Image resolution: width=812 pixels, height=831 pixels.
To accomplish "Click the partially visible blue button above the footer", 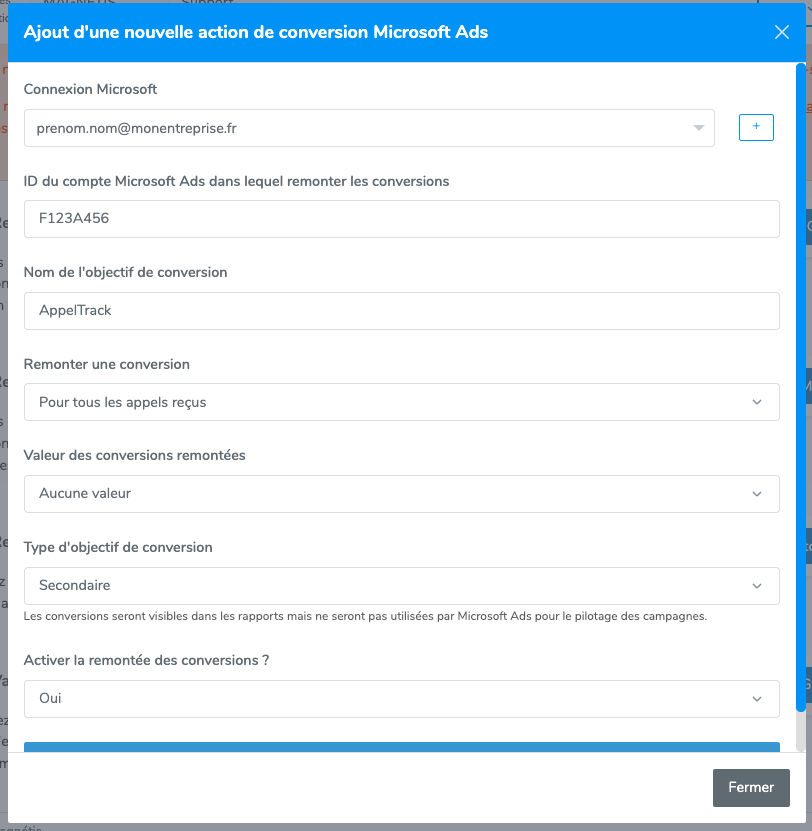I will tap(401, 746).
